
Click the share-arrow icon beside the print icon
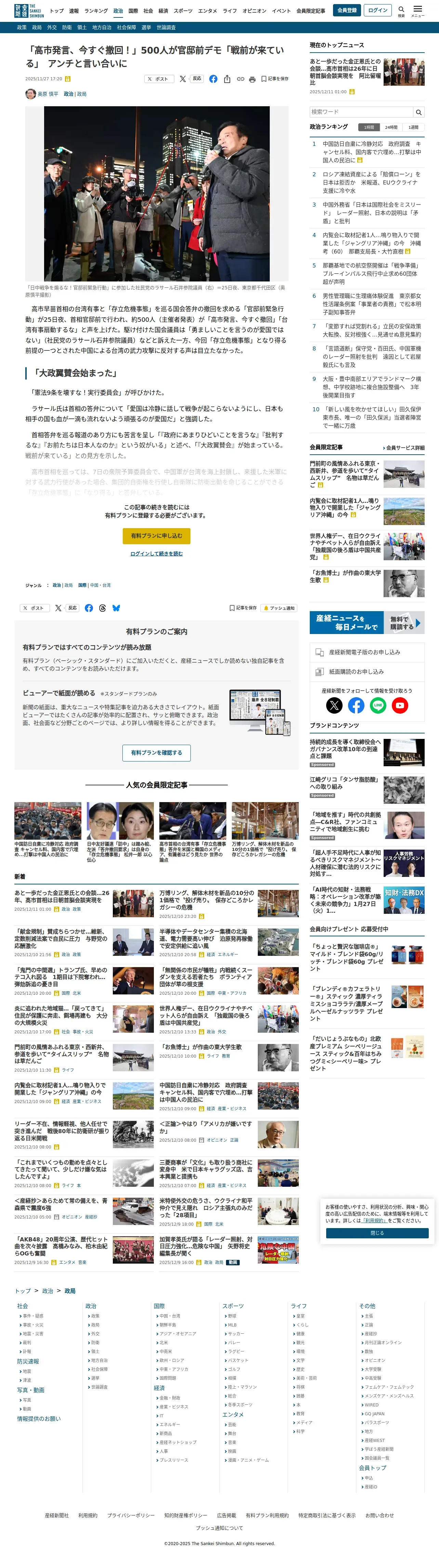point(227,79)
